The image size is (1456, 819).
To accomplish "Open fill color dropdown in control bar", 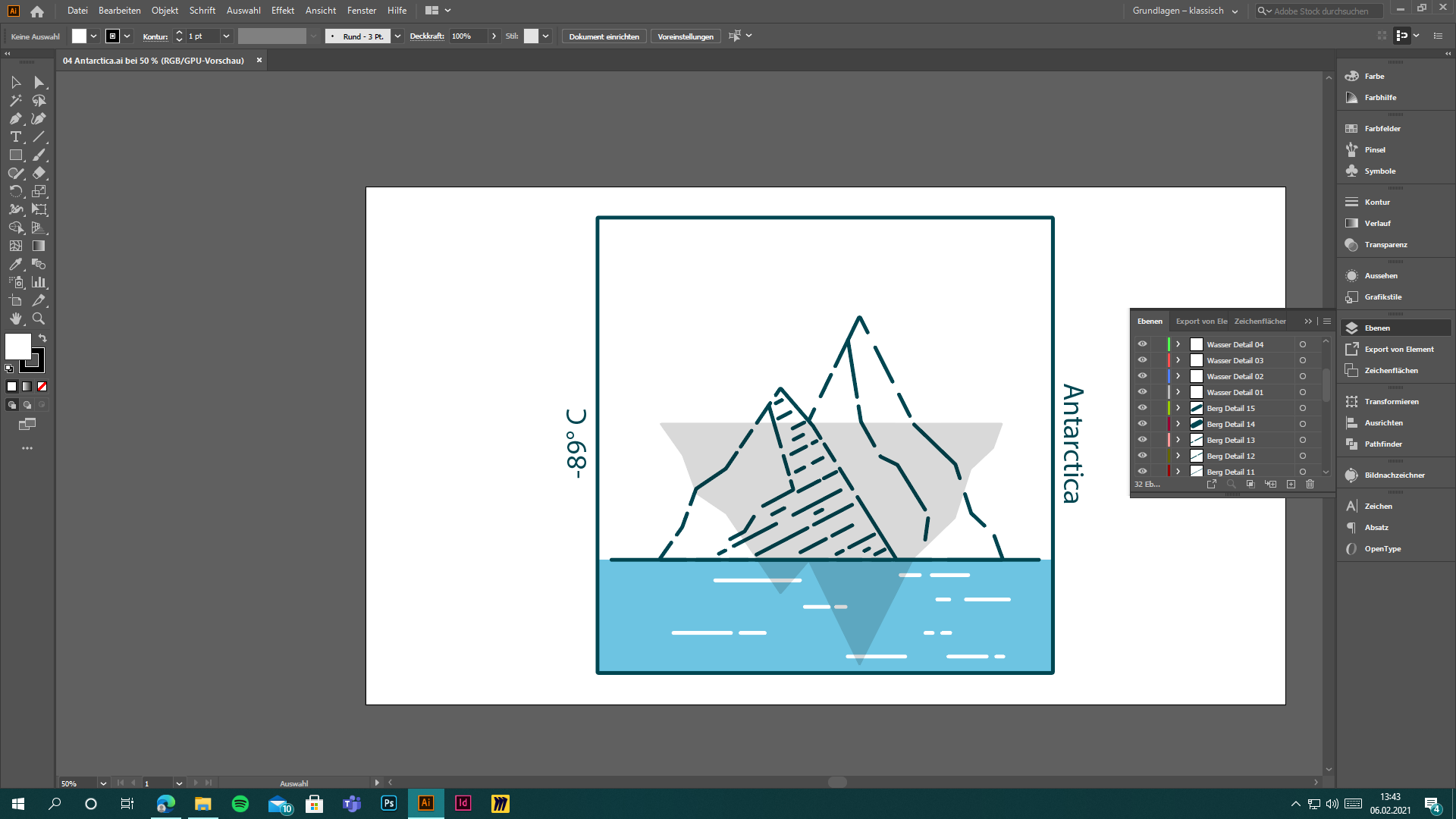I will [93, 36].
